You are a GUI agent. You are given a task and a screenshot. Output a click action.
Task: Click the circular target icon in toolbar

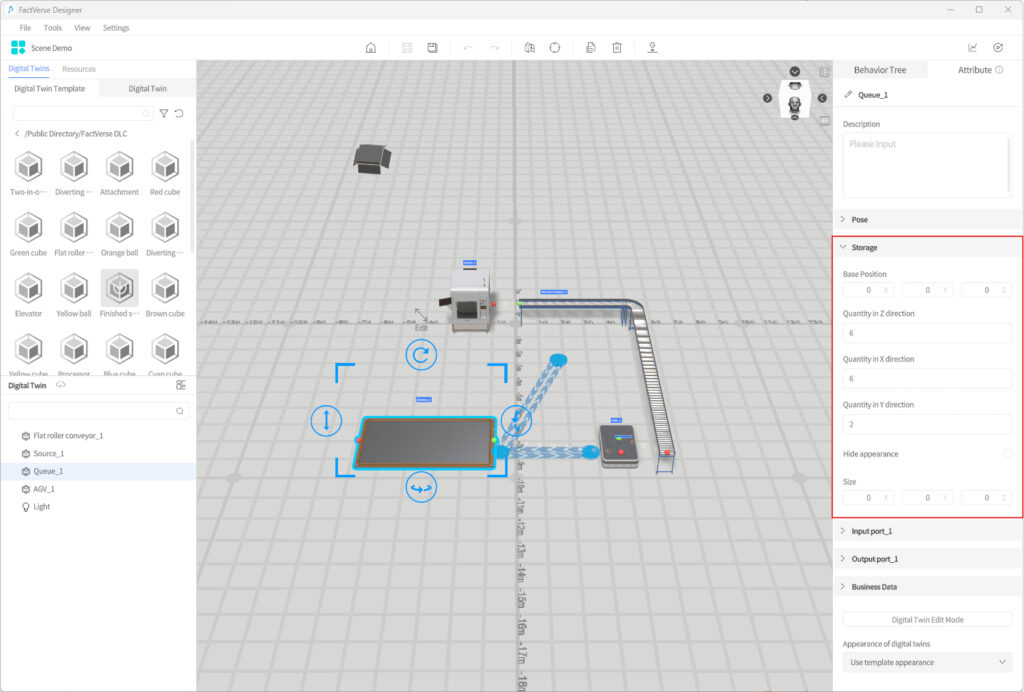tap(554, 48)
